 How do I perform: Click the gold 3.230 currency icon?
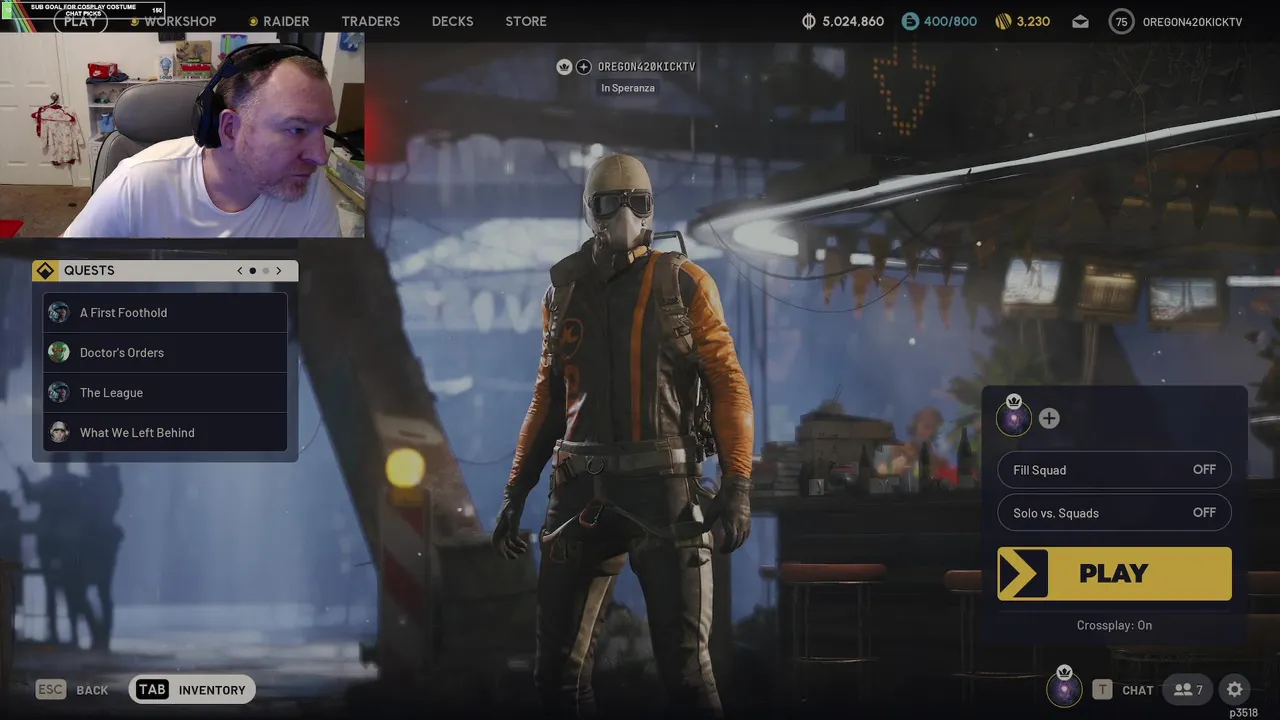tap(1003, 21)
